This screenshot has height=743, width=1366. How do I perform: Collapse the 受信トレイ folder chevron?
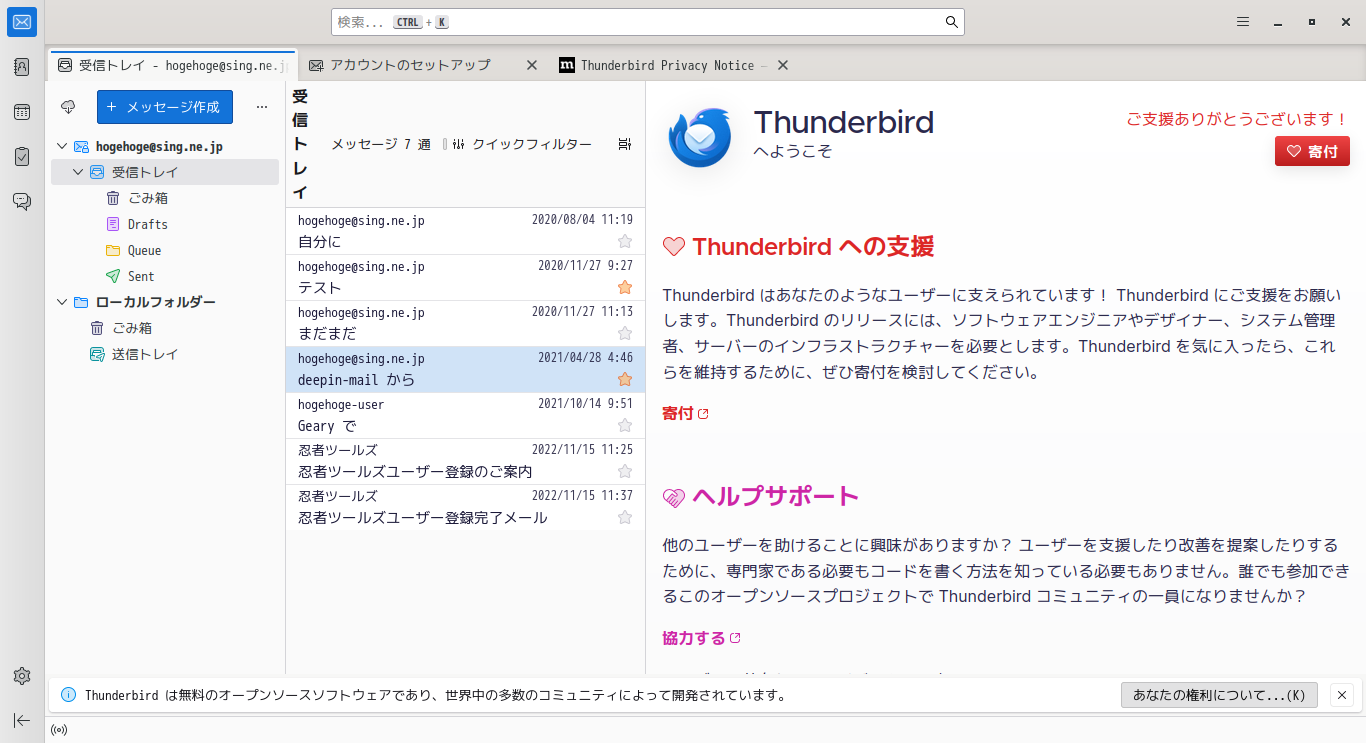click(78, 172)
